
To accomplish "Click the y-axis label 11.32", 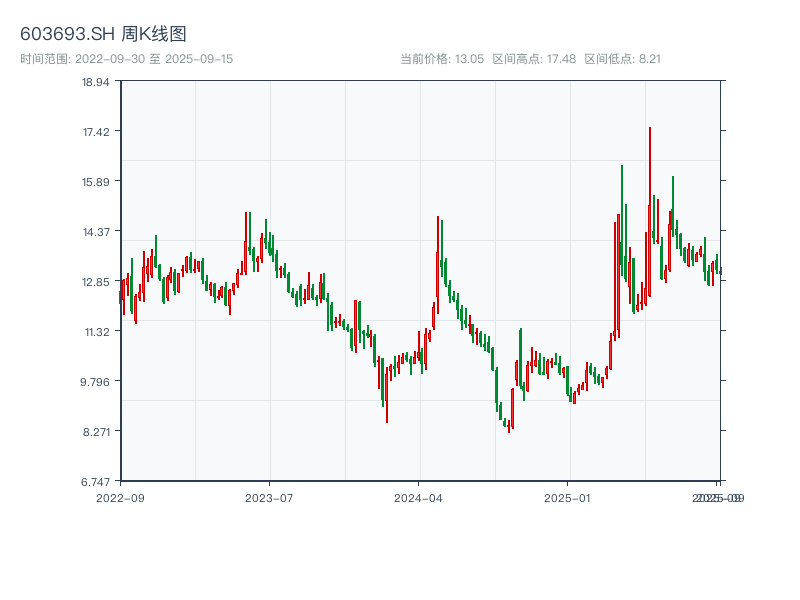I will 97,332.
